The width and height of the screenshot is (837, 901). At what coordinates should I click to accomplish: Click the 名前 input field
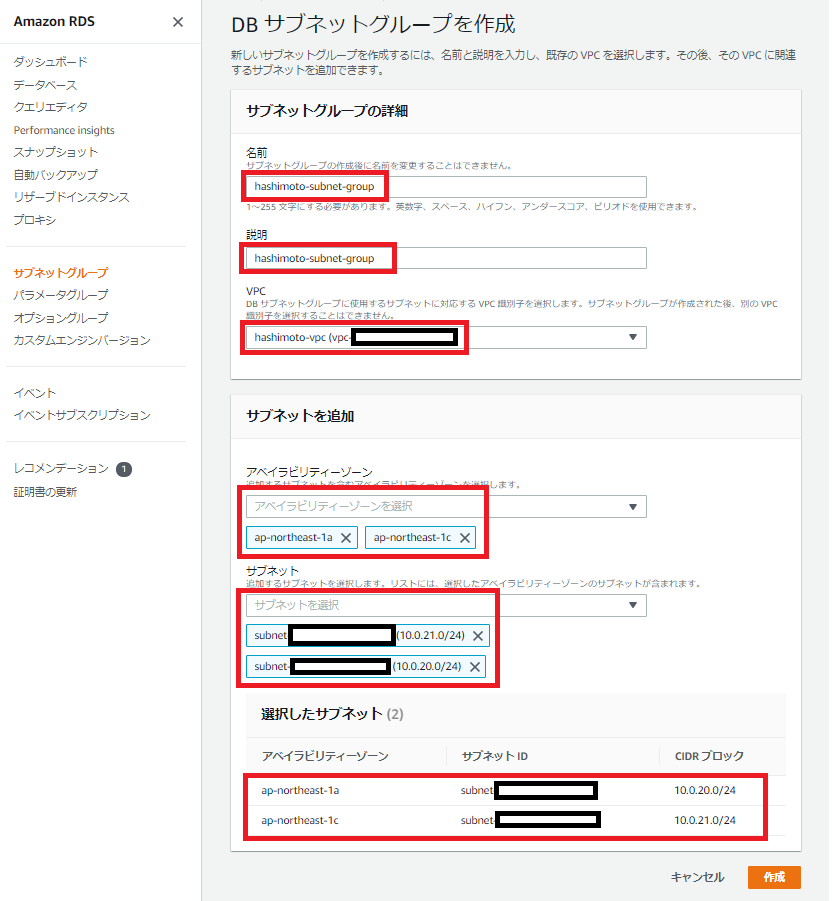446,187
